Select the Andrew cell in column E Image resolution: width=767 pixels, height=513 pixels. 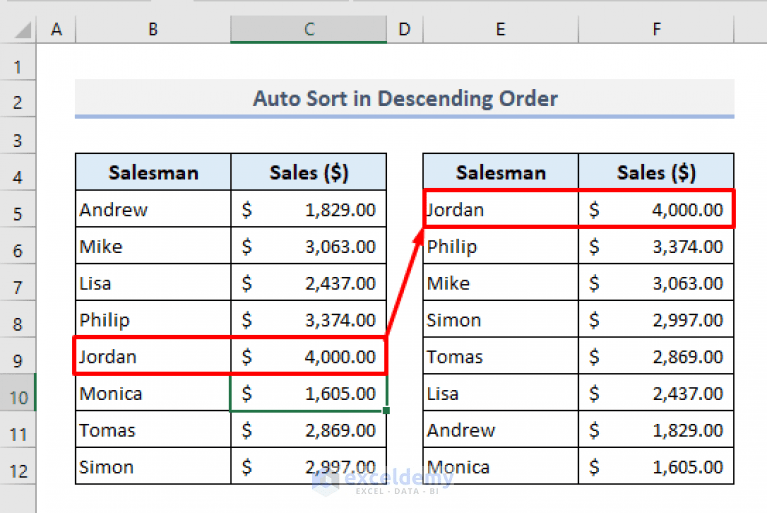pos(500,430)
